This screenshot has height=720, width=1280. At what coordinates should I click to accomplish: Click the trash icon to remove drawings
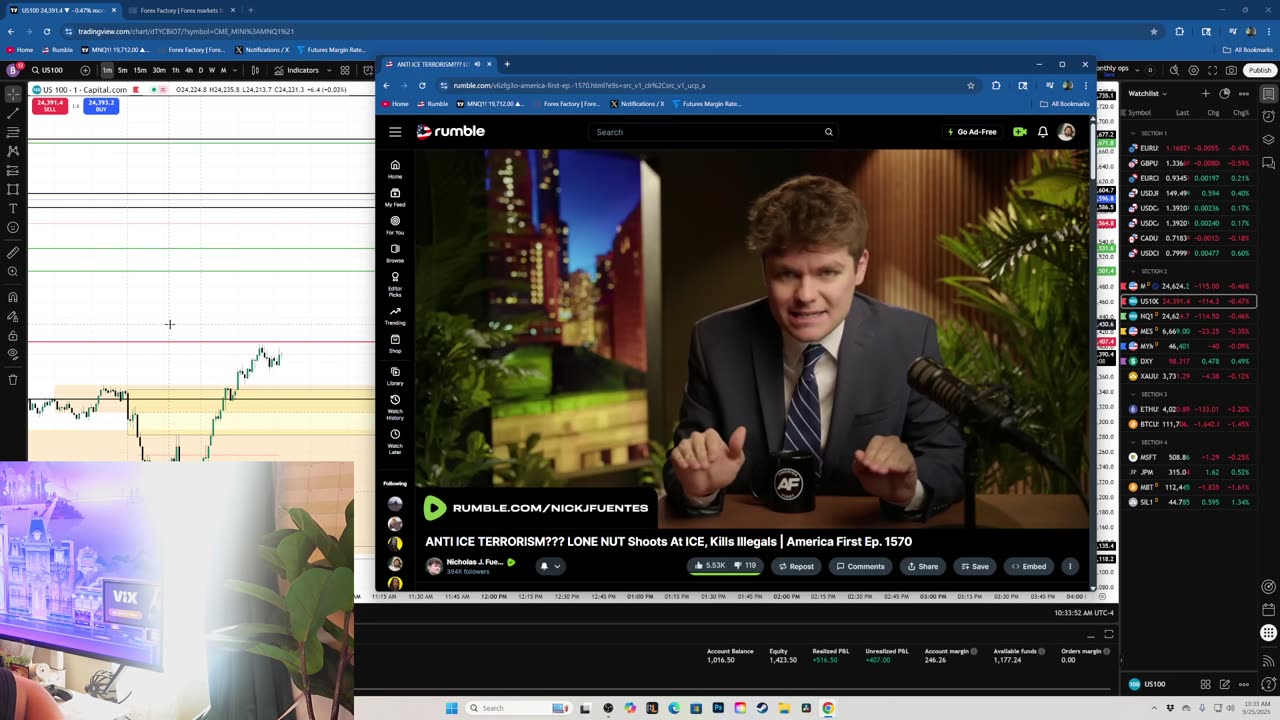13,380
